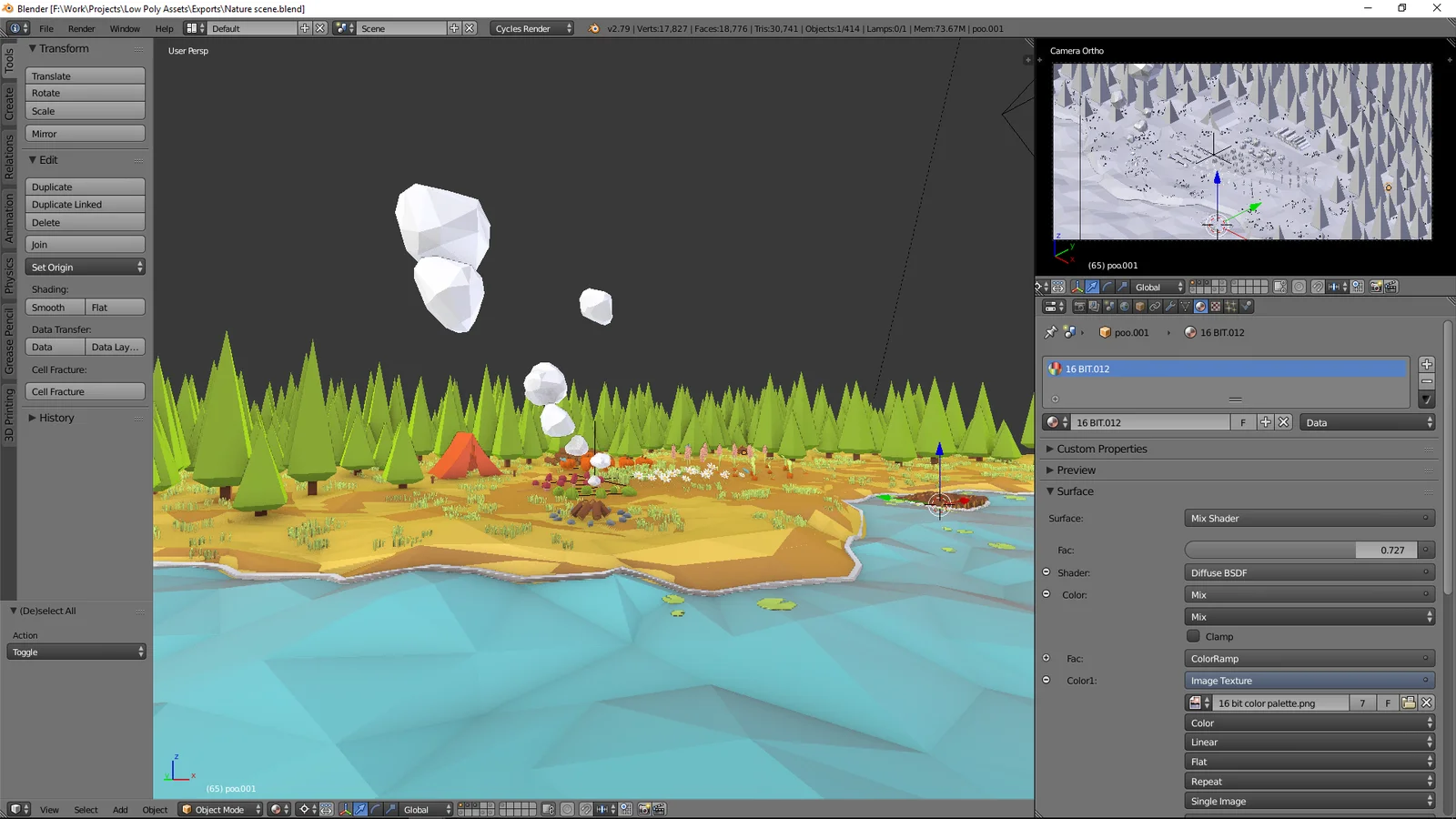
Task: Open the Render camera properties tab
Action: click(x=1080, y=307)
